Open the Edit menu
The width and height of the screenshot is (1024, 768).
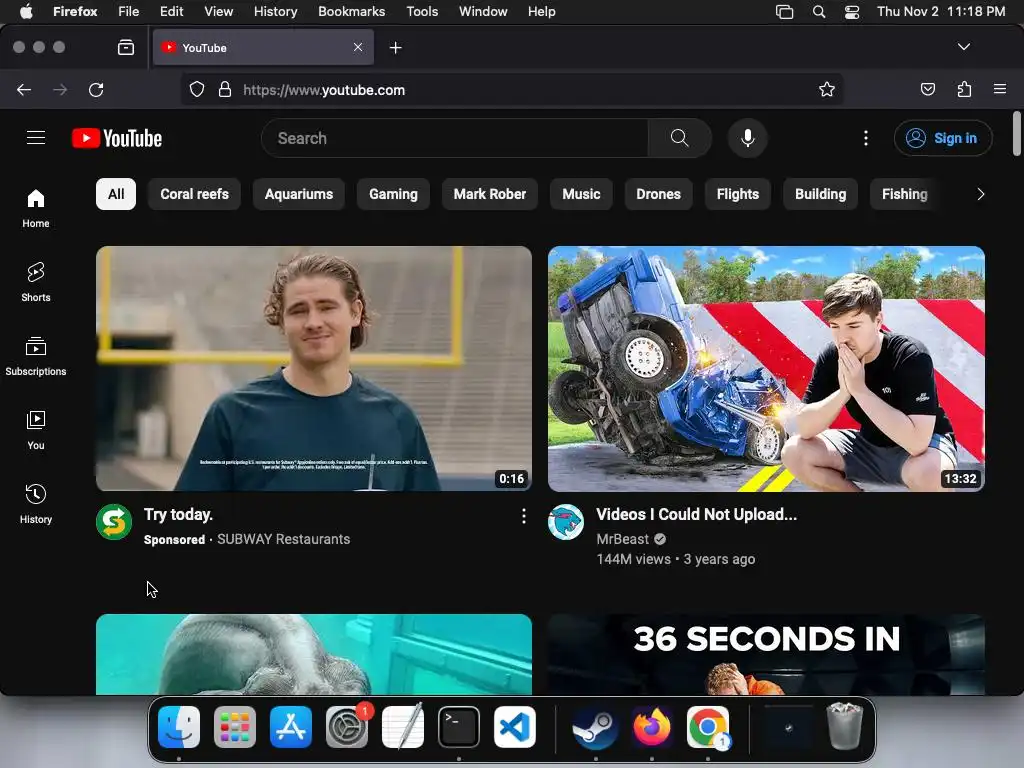171,11
